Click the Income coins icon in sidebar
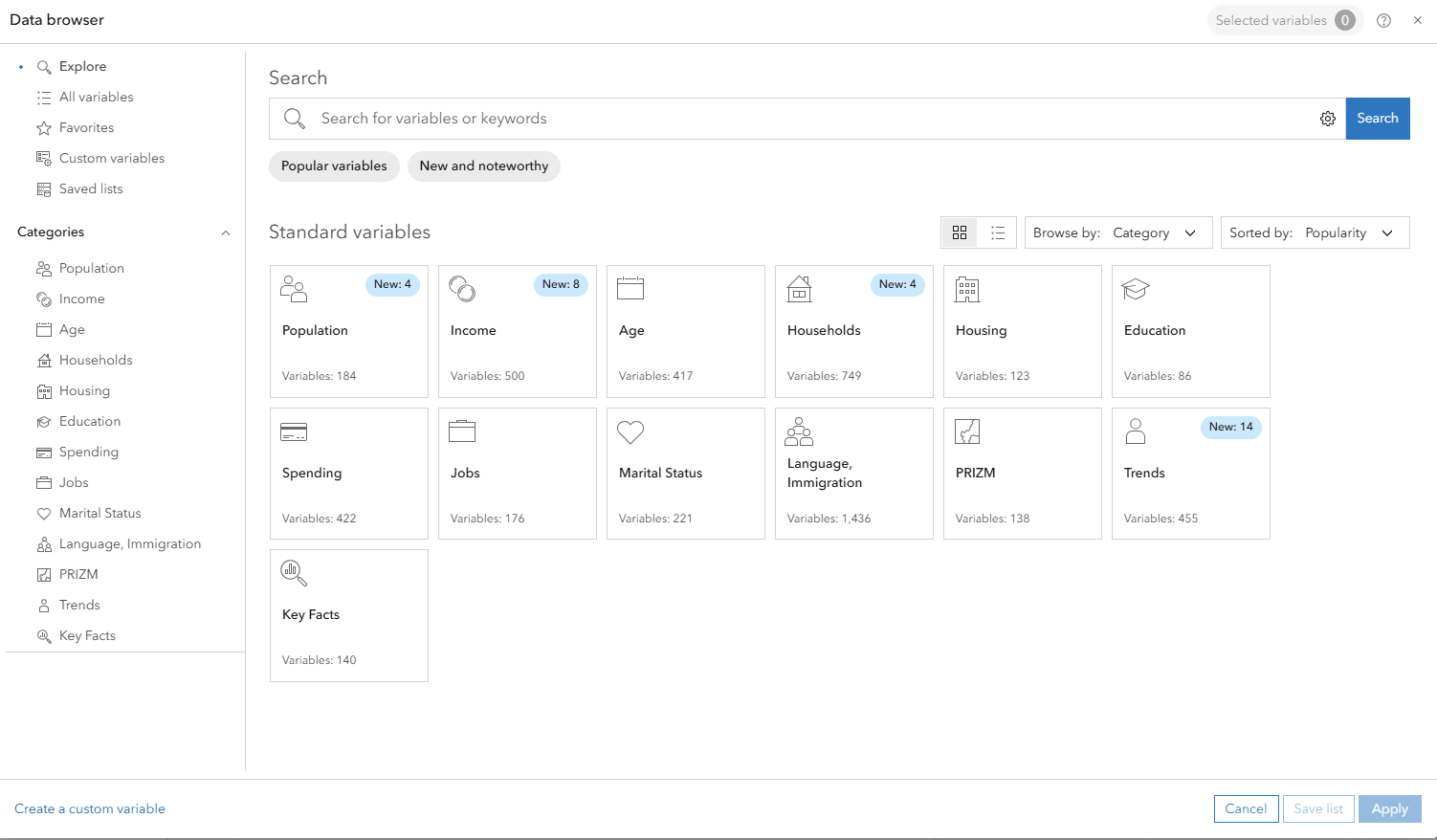Screen dimensions: 1437x840 point(44,299)
